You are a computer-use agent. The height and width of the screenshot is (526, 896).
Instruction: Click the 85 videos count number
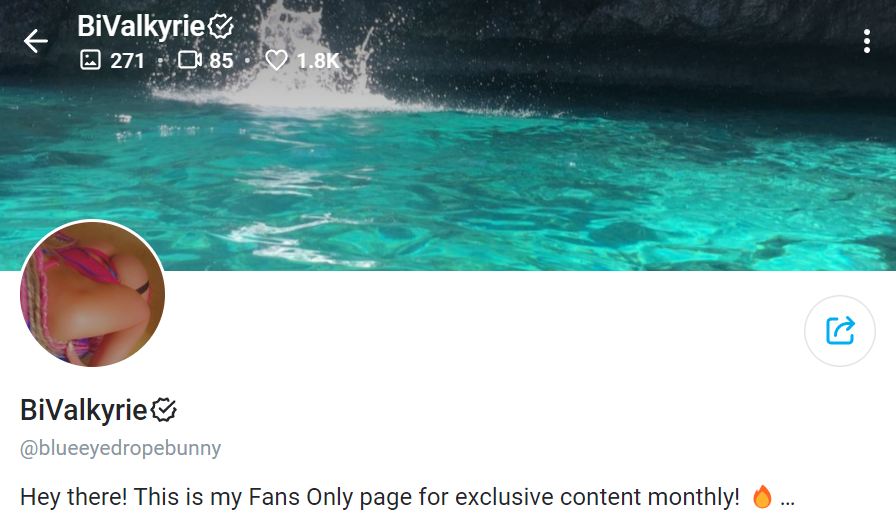[x=221, y=61]
